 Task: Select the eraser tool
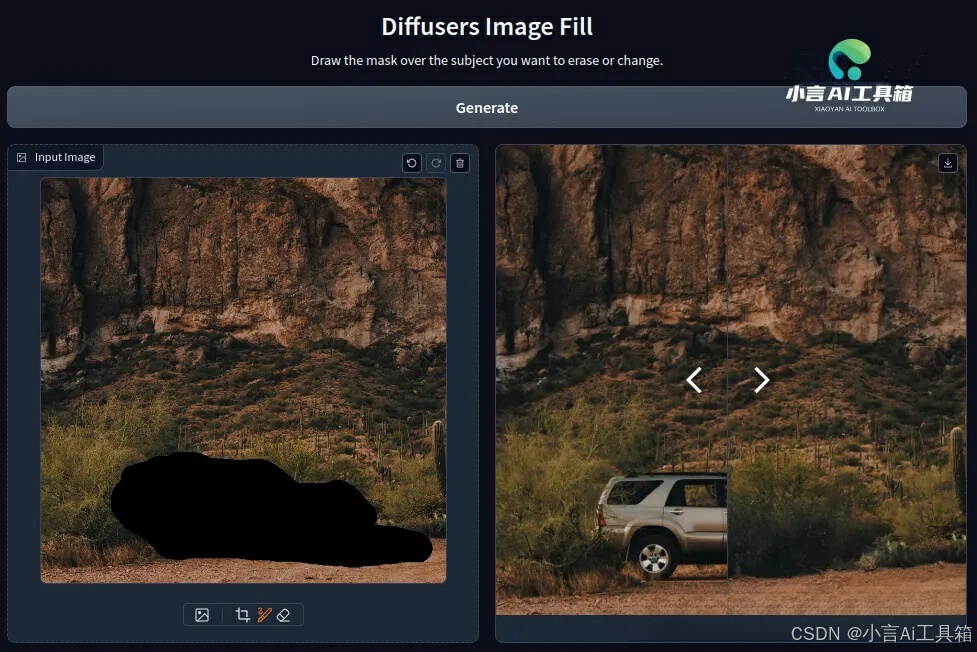point(284,615)
